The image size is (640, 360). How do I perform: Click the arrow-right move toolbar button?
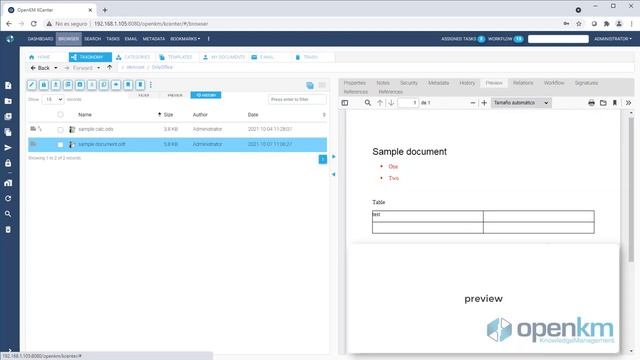[x=116, y=84]
